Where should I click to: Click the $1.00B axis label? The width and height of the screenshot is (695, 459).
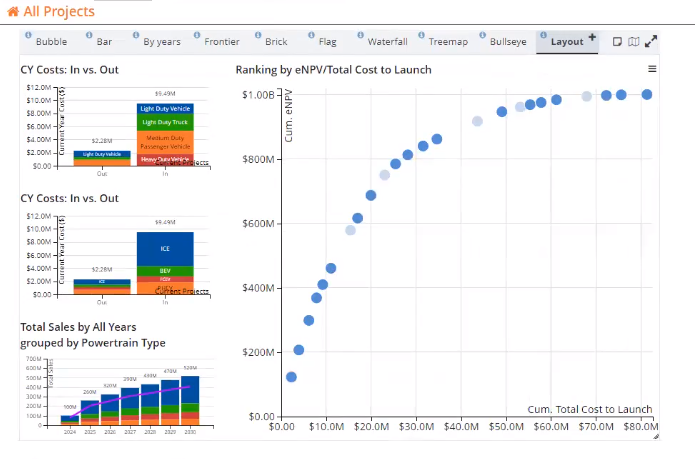[258, 95]
